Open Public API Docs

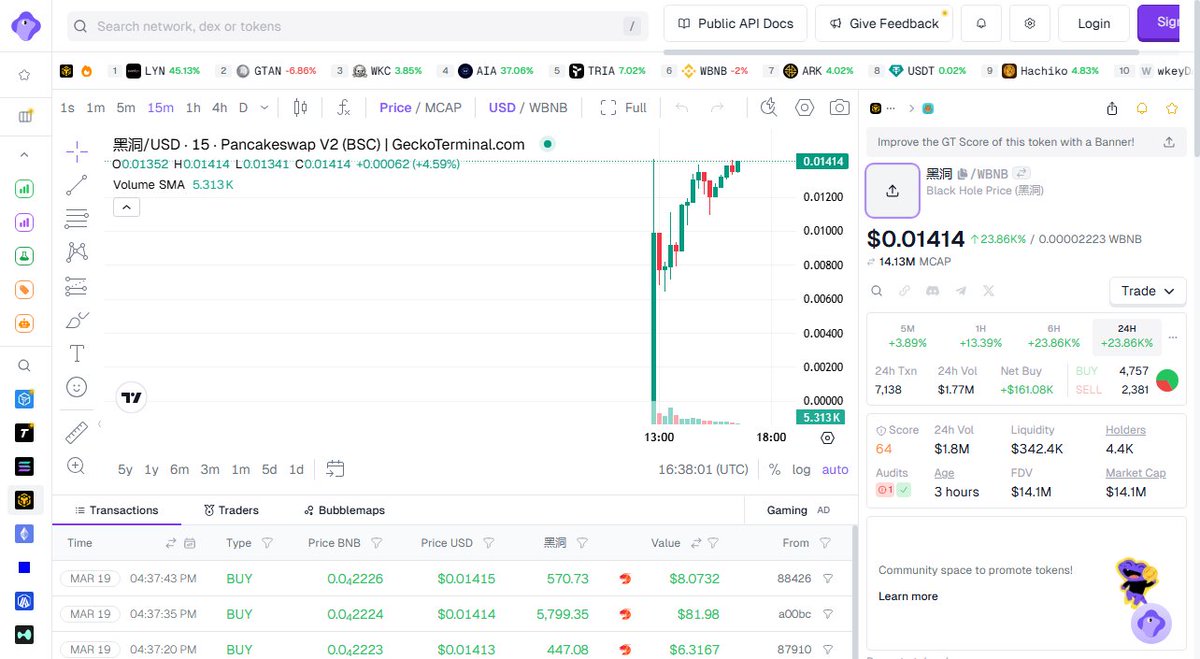(x=735, y=23)
